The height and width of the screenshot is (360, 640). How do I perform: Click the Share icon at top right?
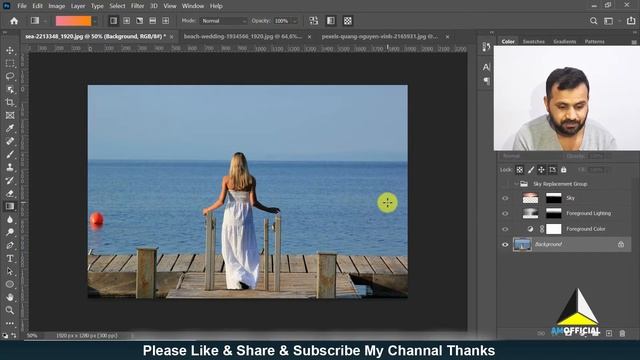tap(631, 21)
